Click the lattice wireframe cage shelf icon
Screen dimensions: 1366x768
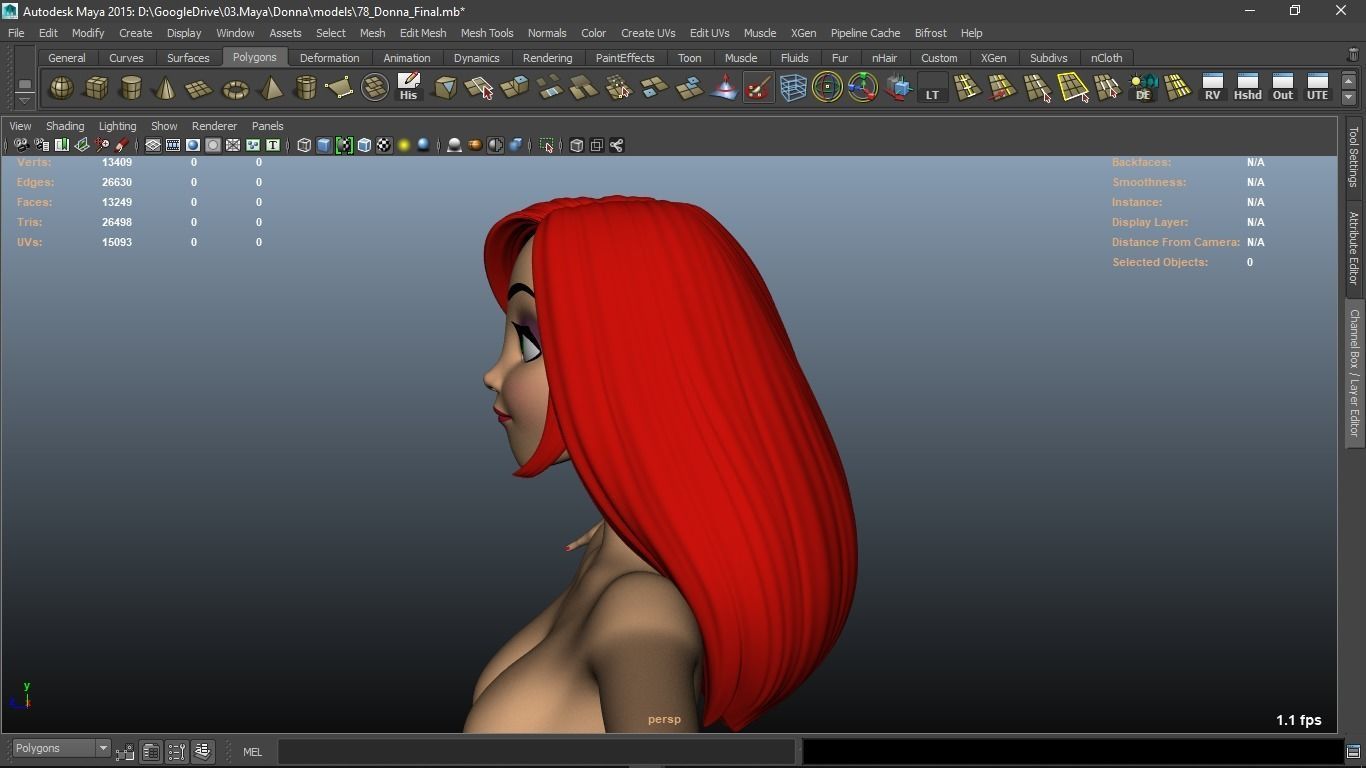pyautogui.click(x=793, y=88)
